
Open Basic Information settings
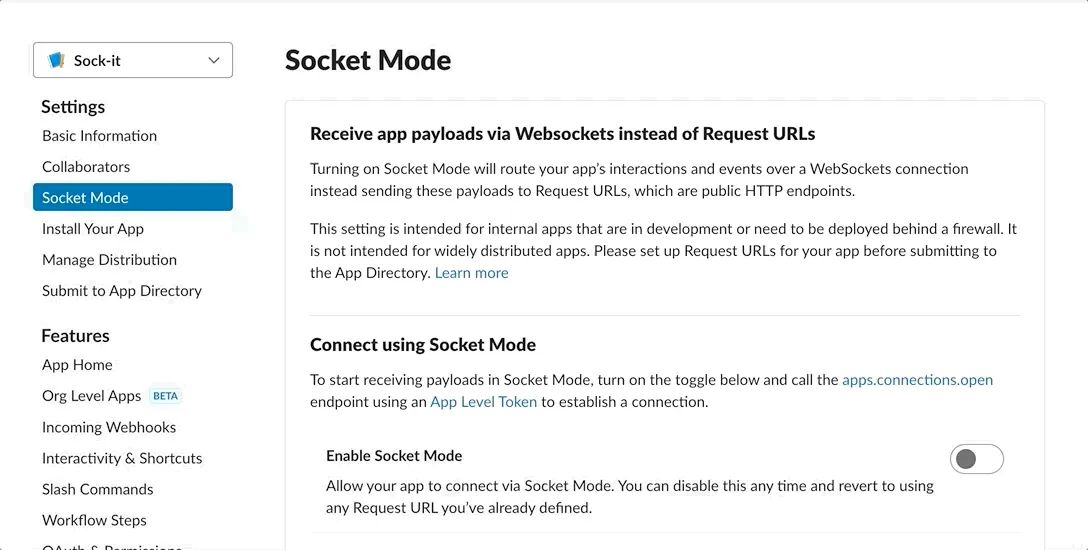coord(99,136)
